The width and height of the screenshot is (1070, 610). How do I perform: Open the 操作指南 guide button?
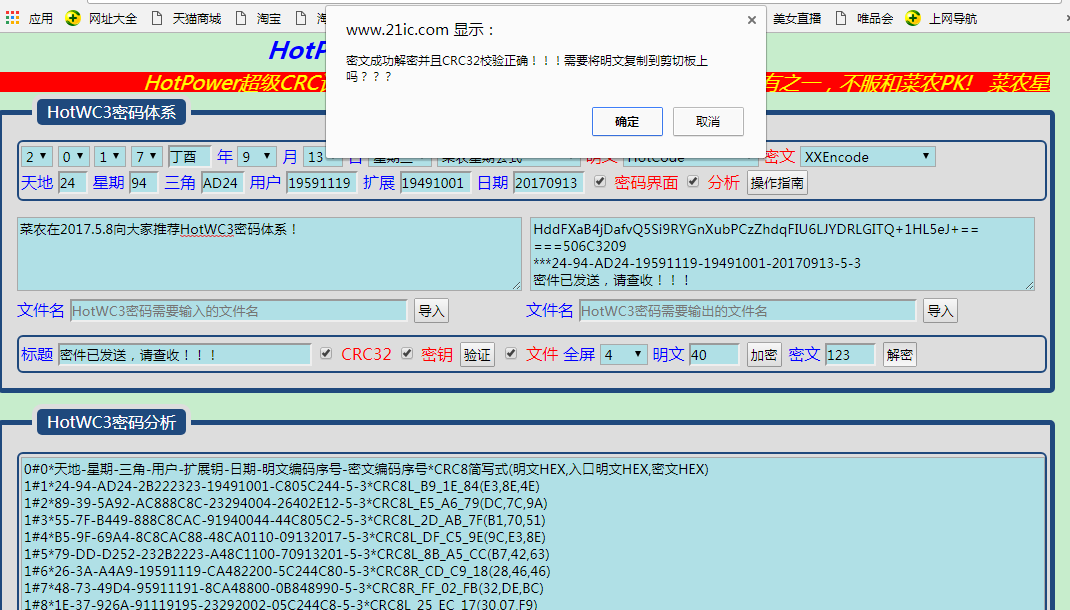tap(777, 183)
